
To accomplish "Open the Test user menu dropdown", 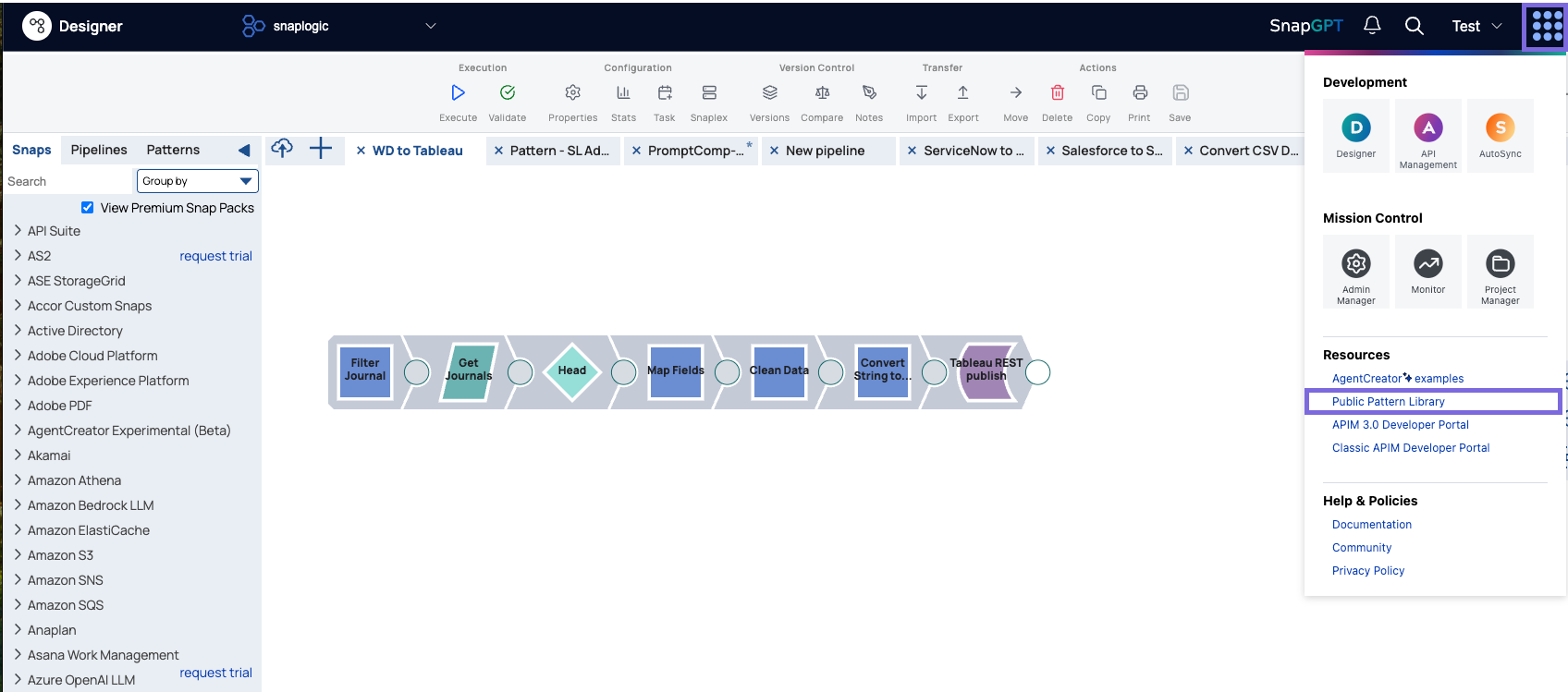I will click(1476, 26).
